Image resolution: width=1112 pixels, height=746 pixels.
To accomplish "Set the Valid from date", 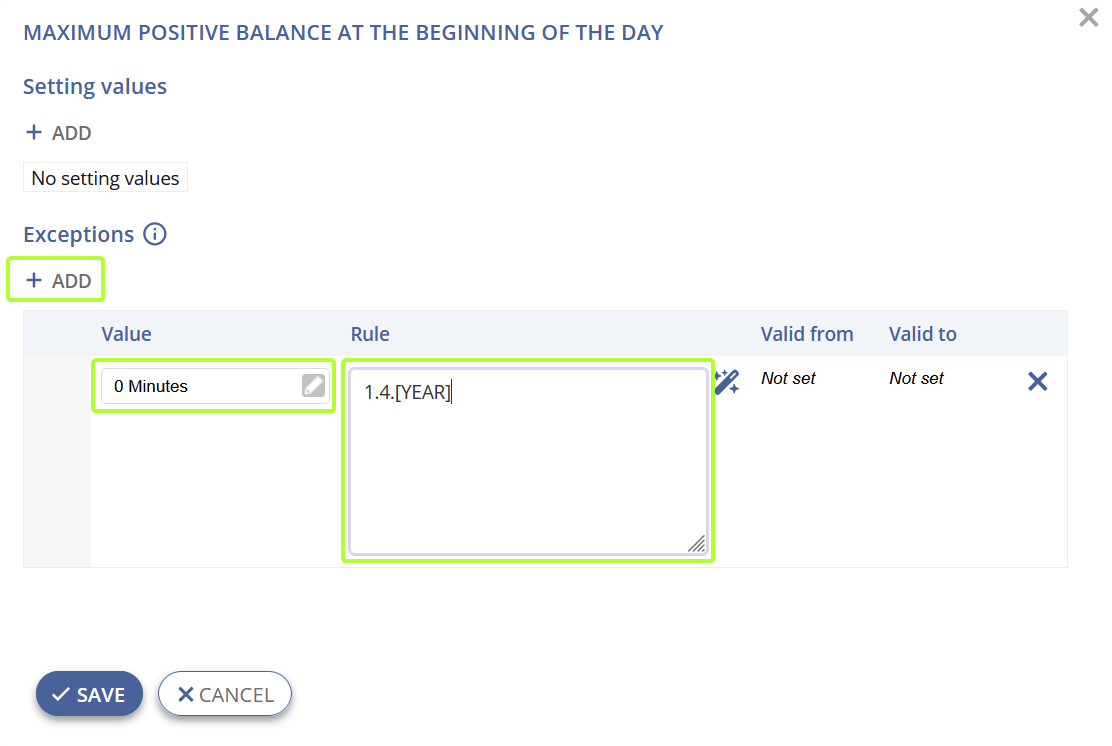I will [x=788, y=378].
